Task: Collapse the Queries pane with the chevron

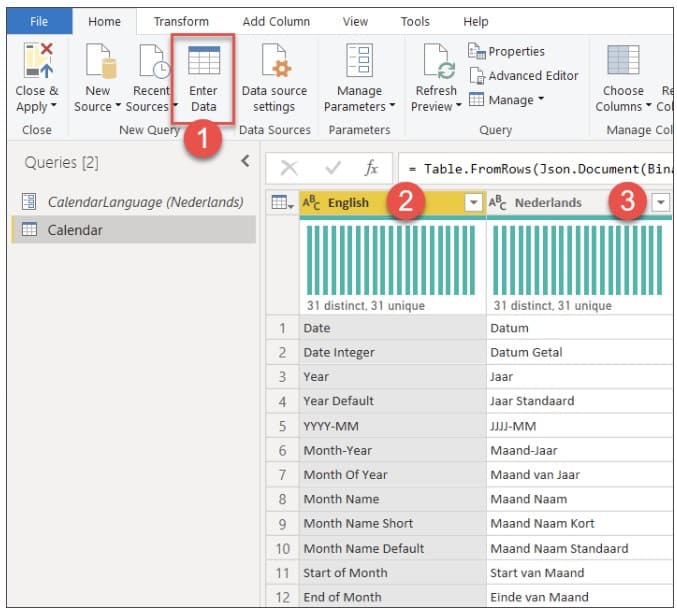Action: [x=245, y=161]
